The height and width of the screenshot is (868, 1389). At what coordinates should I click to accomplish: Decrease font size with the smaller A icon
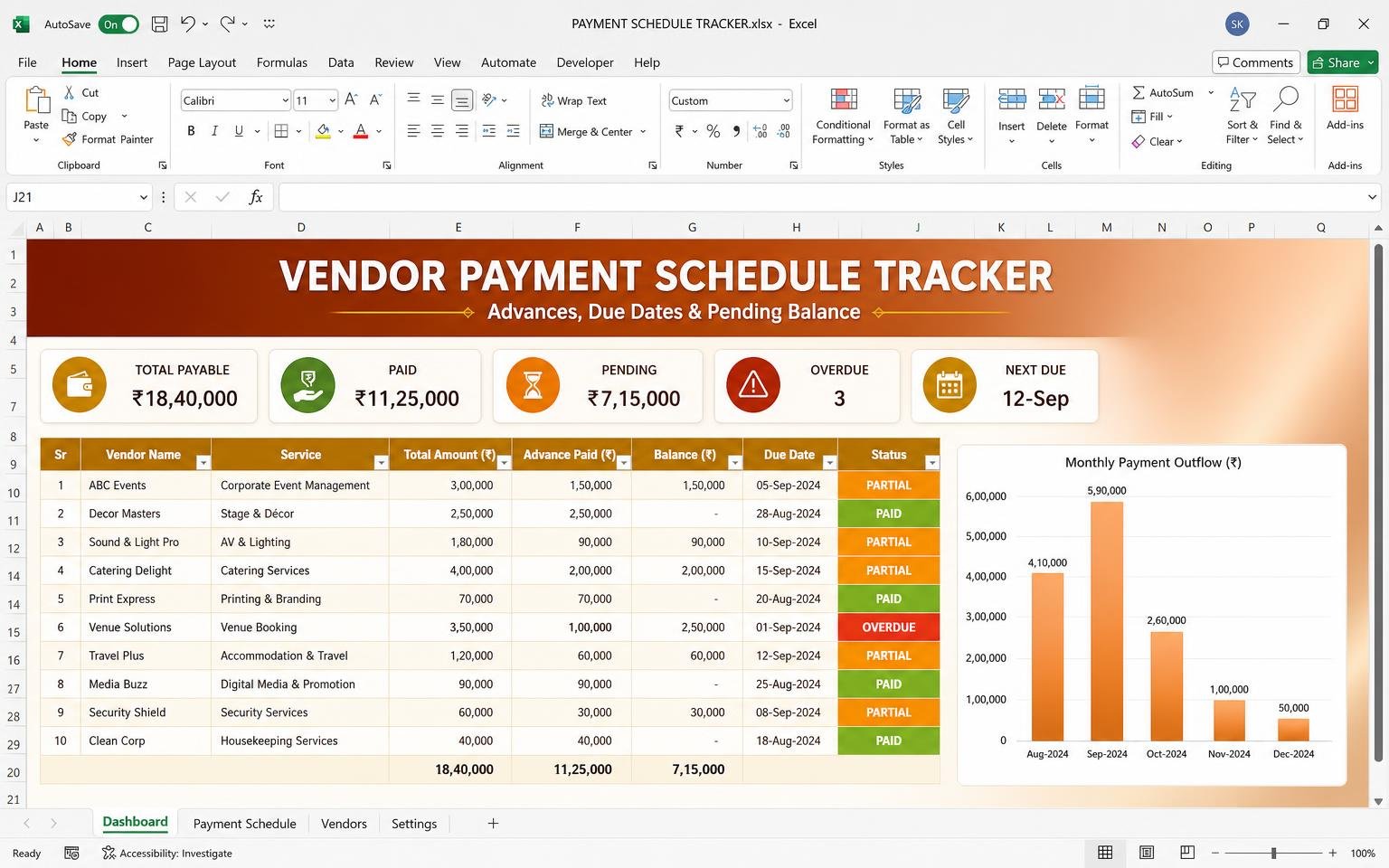(375, 99)
